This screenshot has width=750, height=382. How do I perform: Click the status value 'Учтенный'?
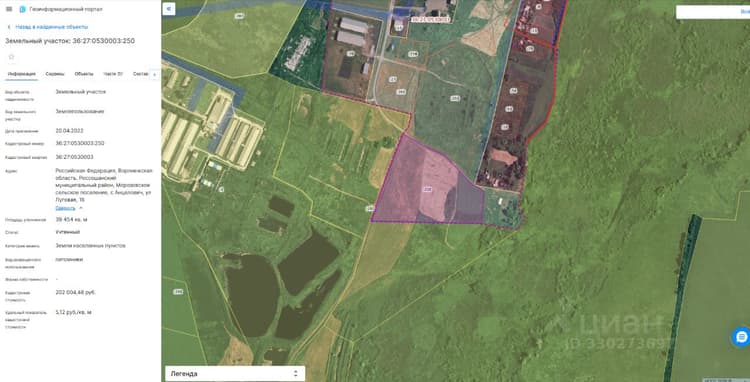coord(67,232)
